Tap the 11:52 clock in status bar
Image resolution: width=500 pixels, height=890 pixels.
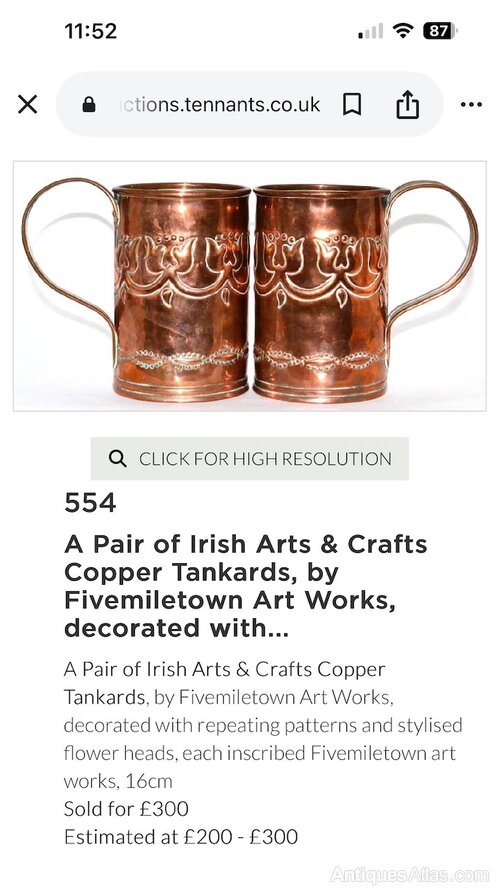pos(91,31)
